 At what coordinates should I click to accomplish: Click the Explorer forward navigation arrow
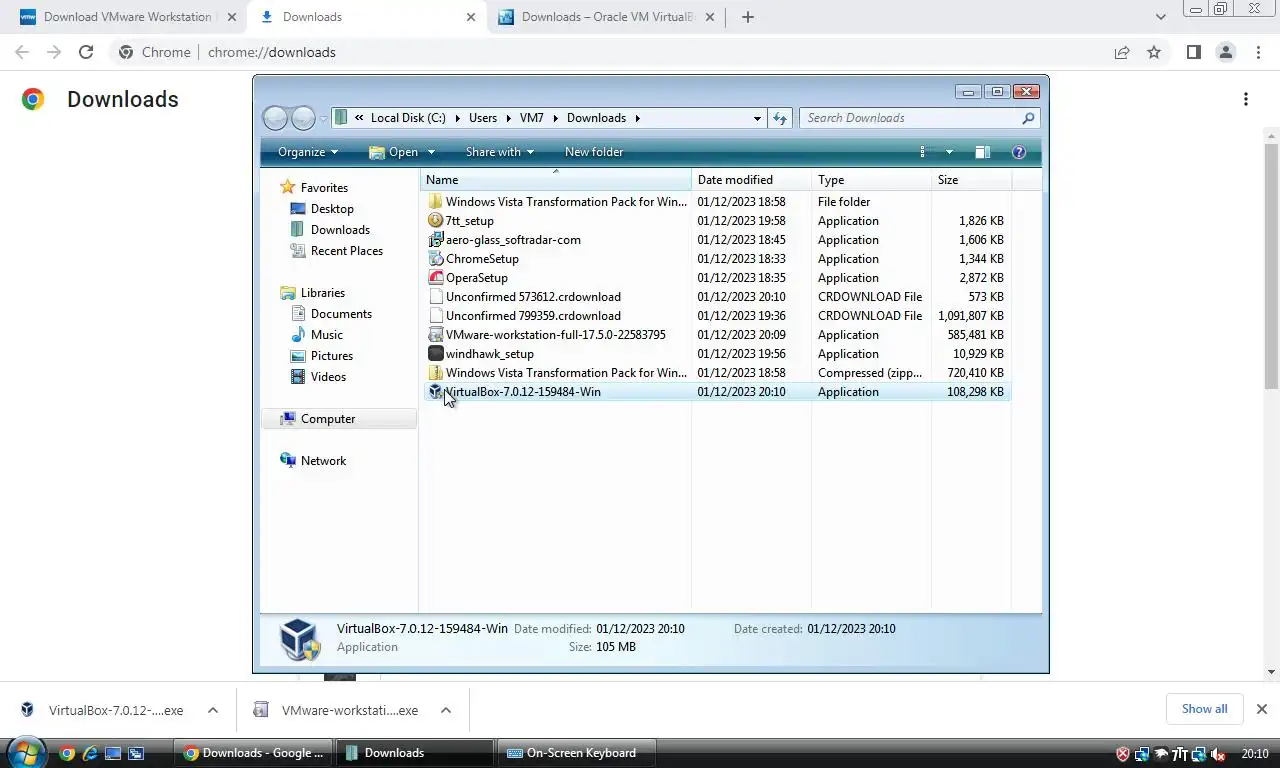[x=303, y=118]
